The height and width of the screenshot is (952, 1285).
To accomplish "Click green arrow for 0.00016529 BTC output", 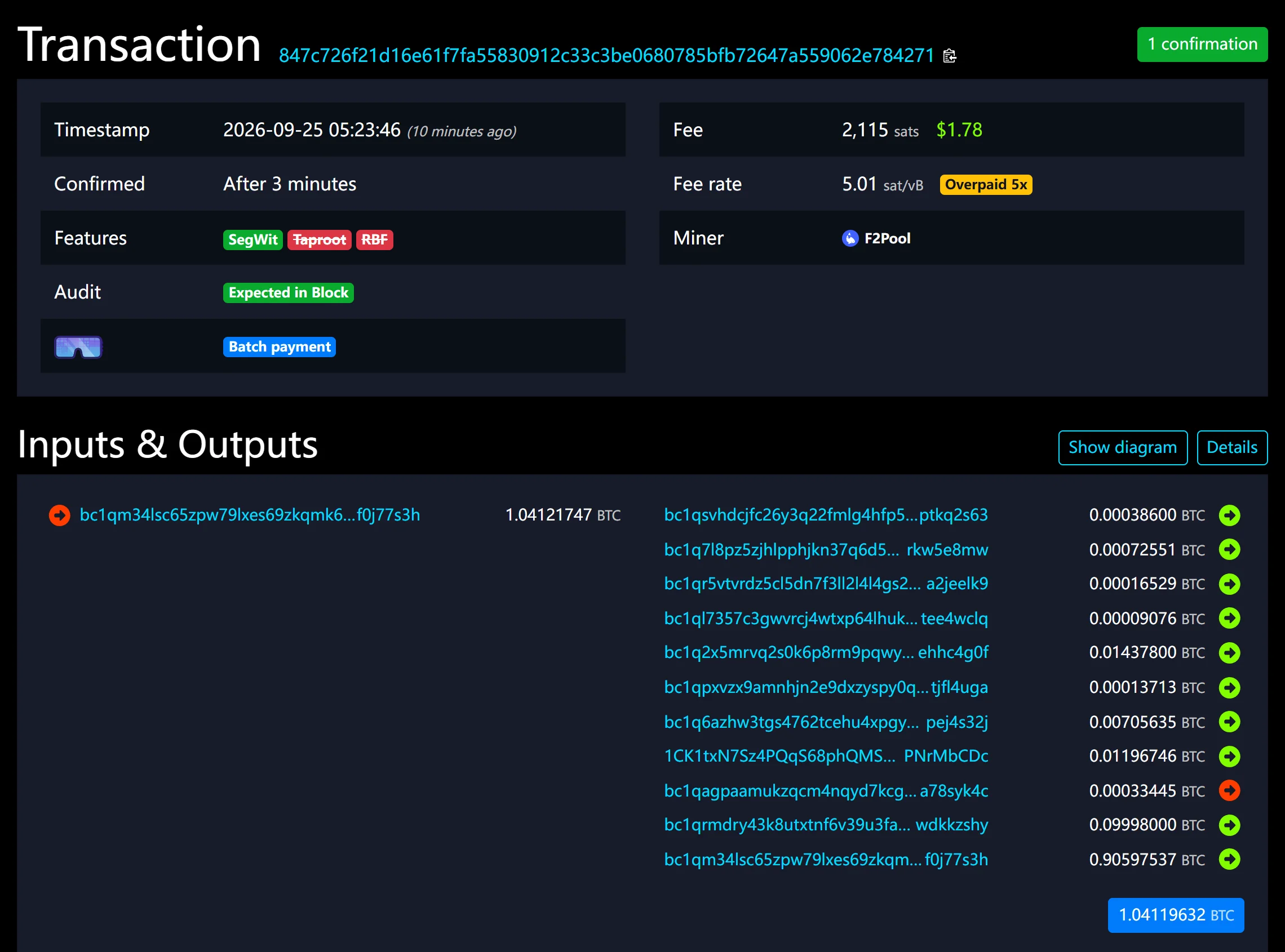I will click(x=1229, y=584).
